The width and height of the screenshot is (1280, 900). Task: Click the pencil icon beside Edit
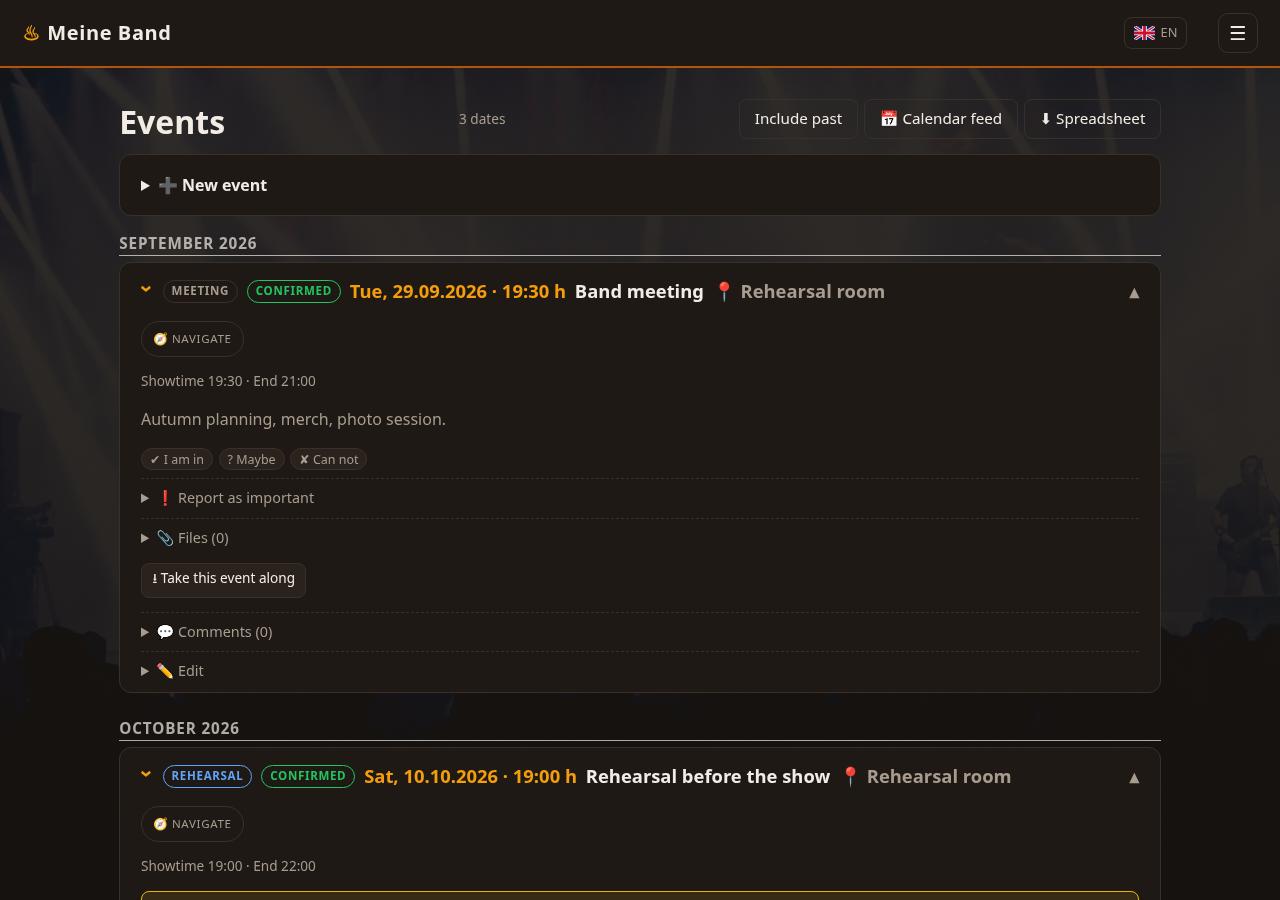click(x=165, y=671)
